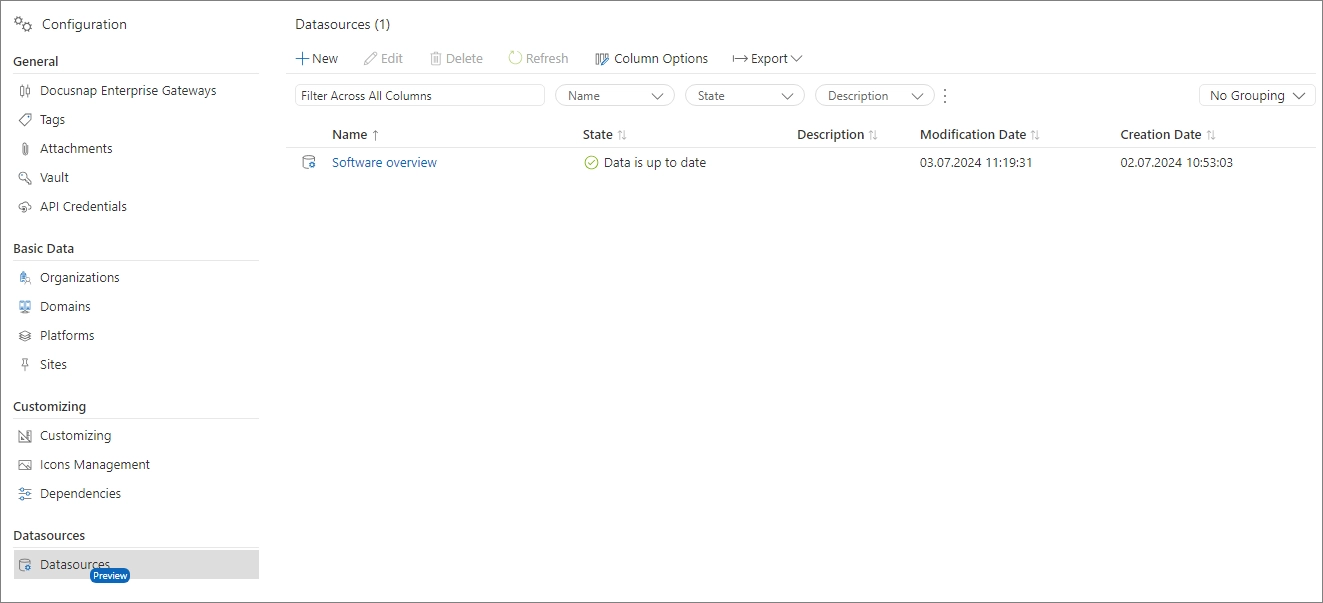
Task: Select the Vault icon under General
Action: click(x=24, y=177)
